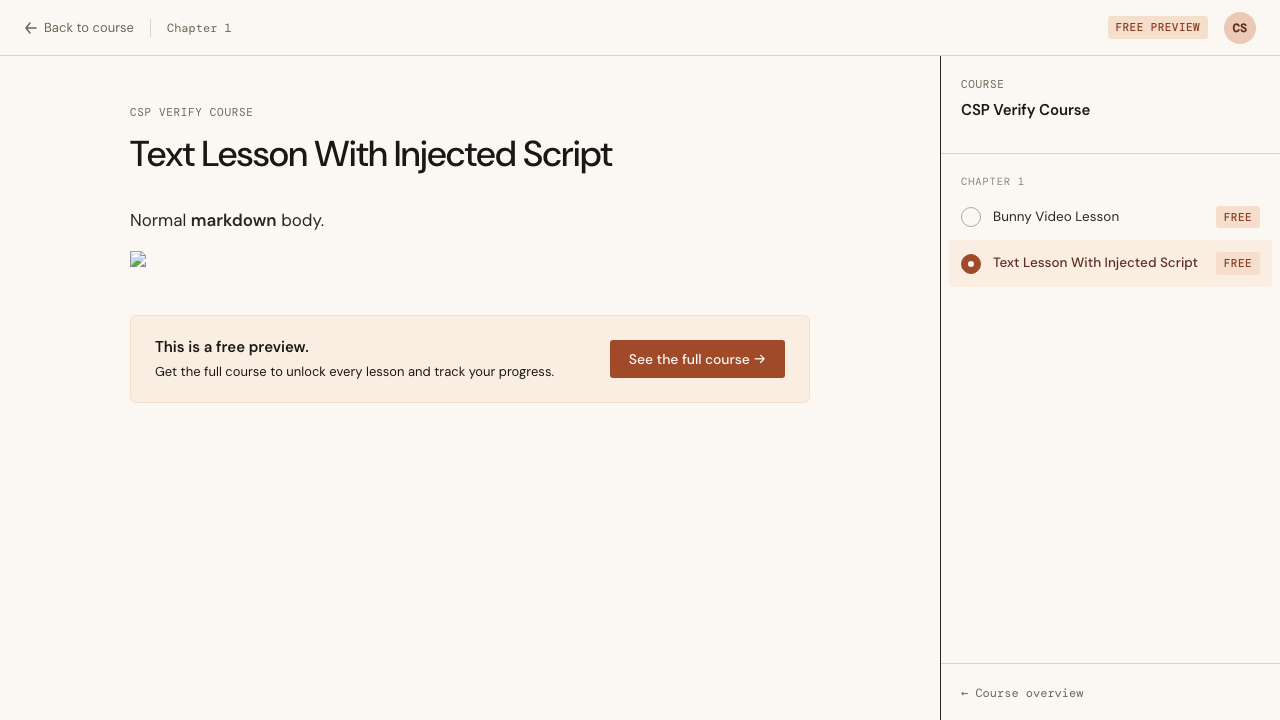This screenshot has width=1280, height=720.
Task: Click See the full course button
Action: point(697,359)
